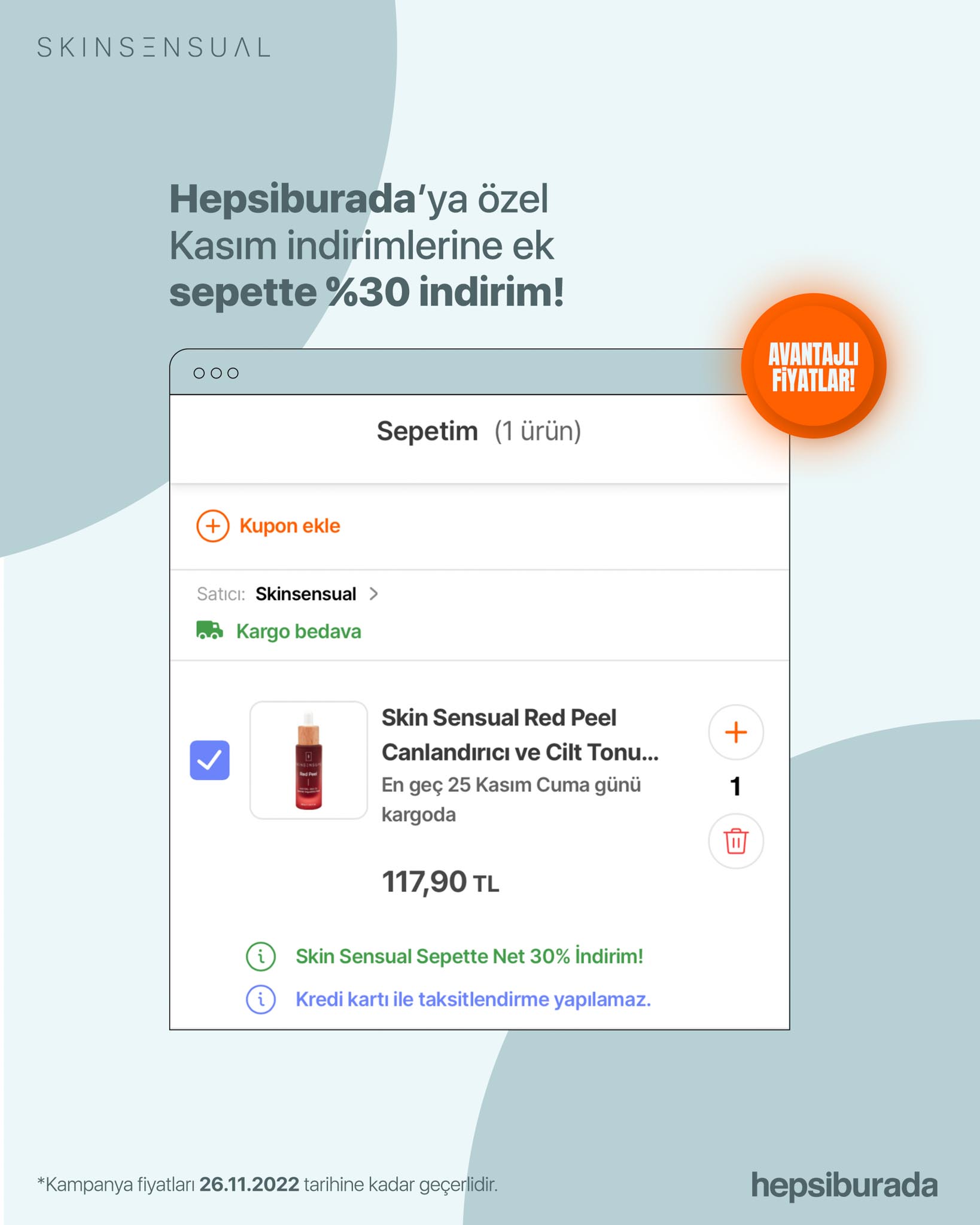The image size is (980, 1225).
Task: Click the third window circle dot
Action: pos(233,373)
